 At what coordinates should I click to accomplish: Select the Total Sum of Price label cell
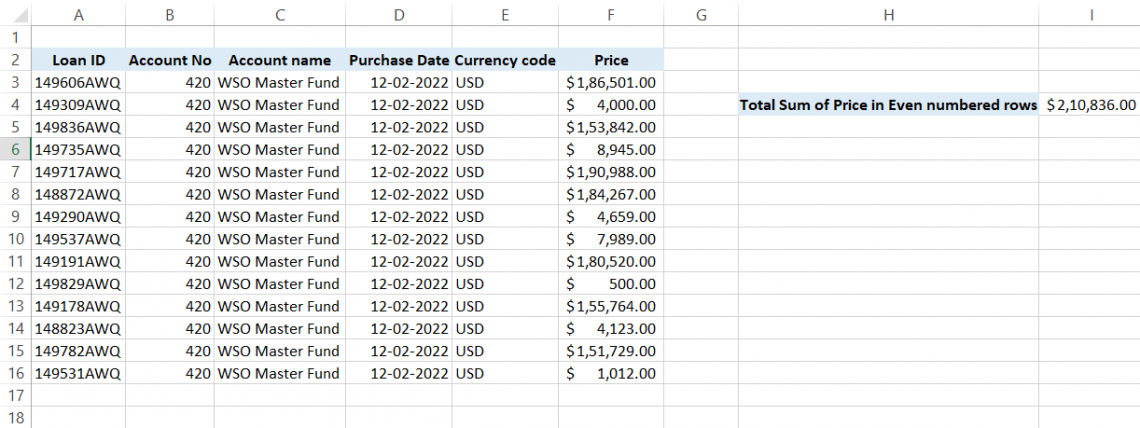(888, 104)
